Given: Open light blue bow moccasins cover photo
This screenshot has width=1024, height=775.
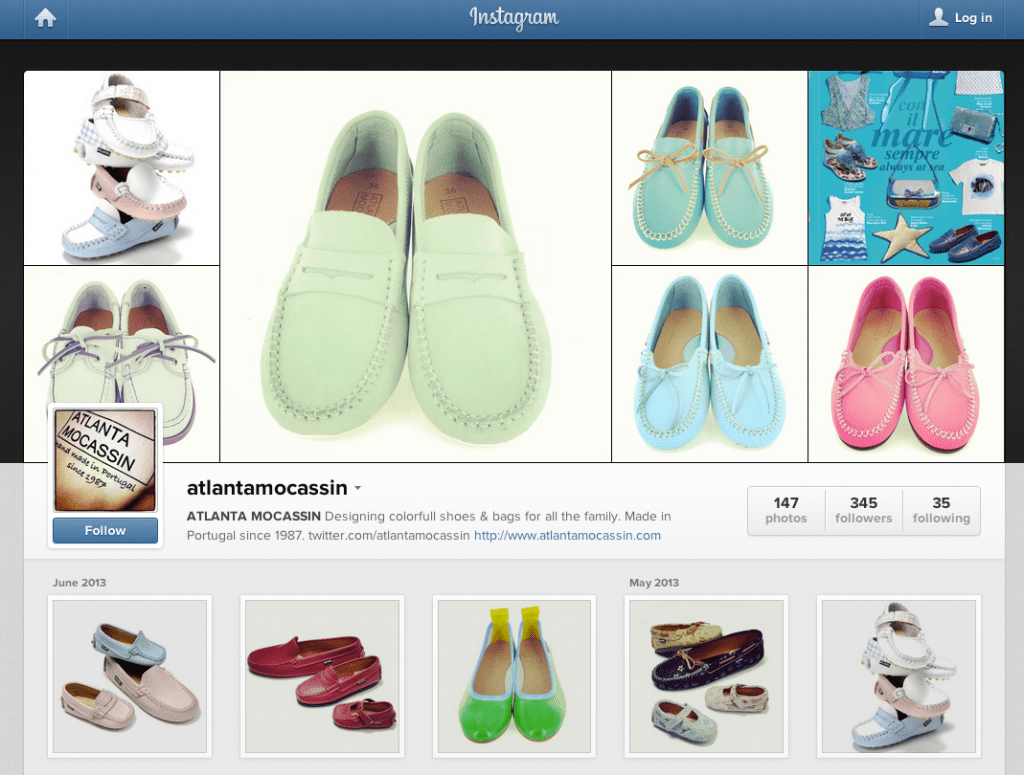Looking at the screenshot, I should pos(709,364).
